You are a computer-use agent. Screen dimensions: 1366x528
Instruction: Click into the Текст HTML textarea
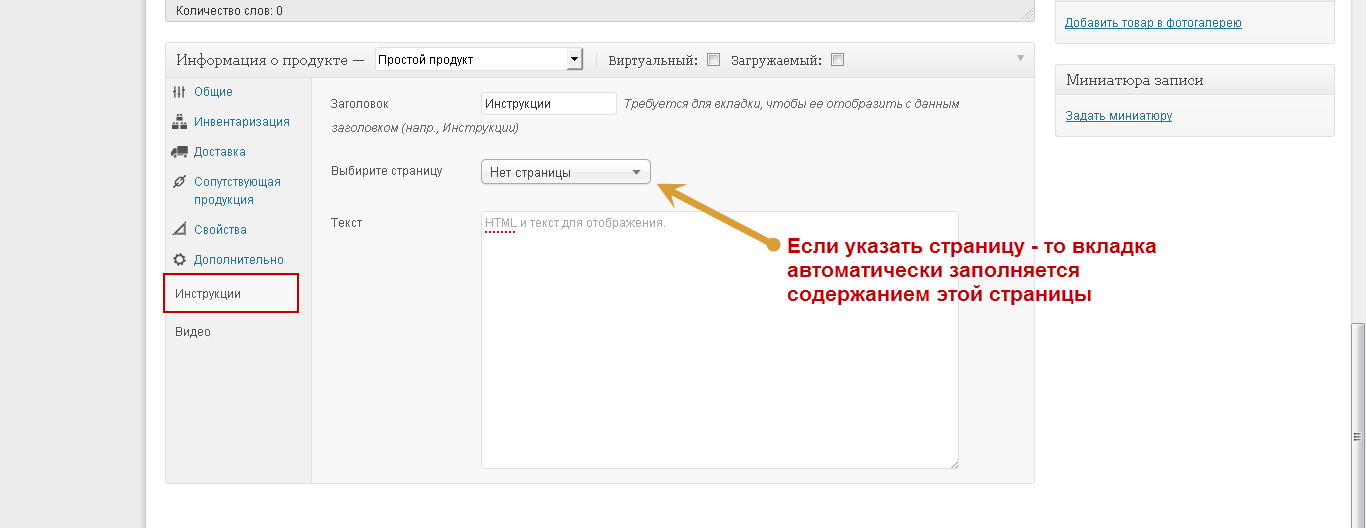pos(720,340)
